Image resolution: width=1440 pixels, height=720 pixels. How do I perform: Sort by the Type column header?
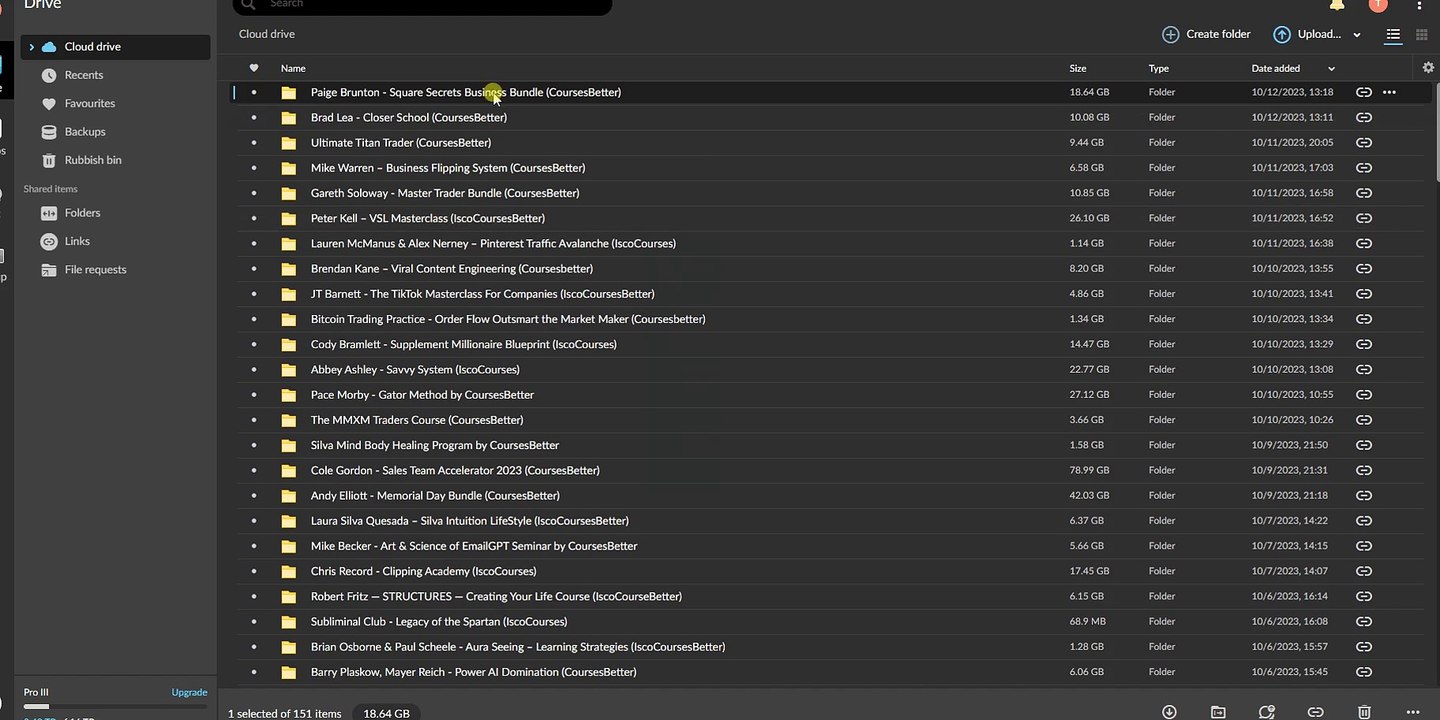click(1158, 68)
